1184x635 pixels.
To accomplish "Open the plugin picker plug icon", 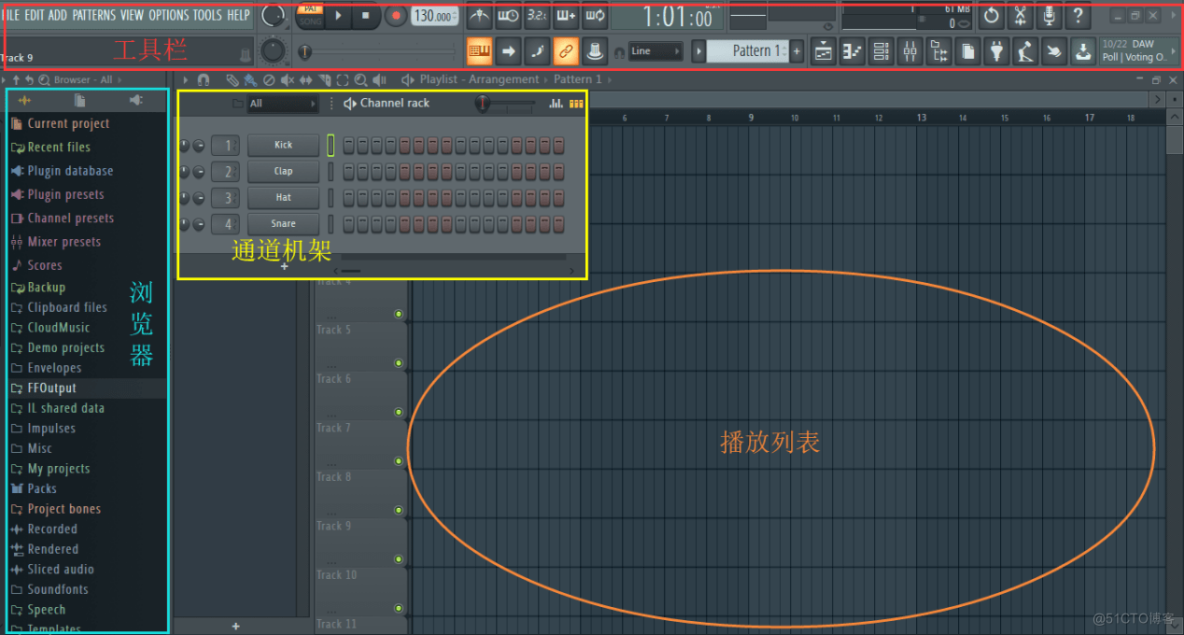I will click(996, 51).
